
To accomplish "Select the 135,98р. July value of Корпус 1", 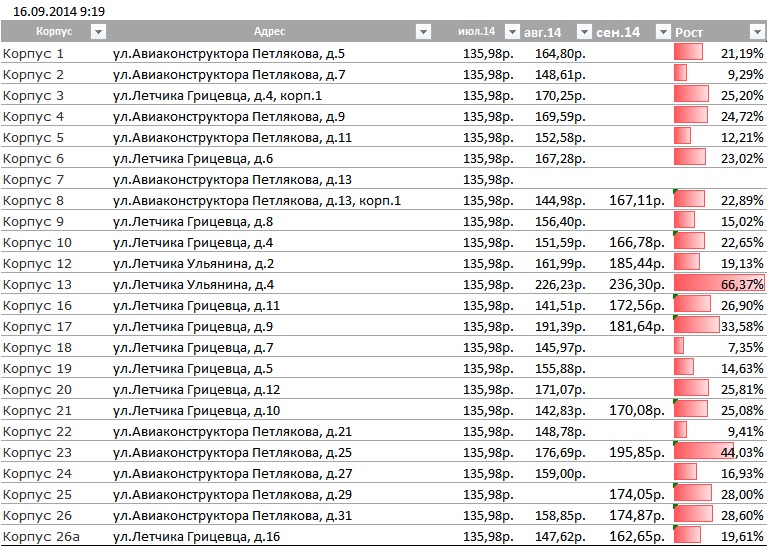I will coord(488,53).
